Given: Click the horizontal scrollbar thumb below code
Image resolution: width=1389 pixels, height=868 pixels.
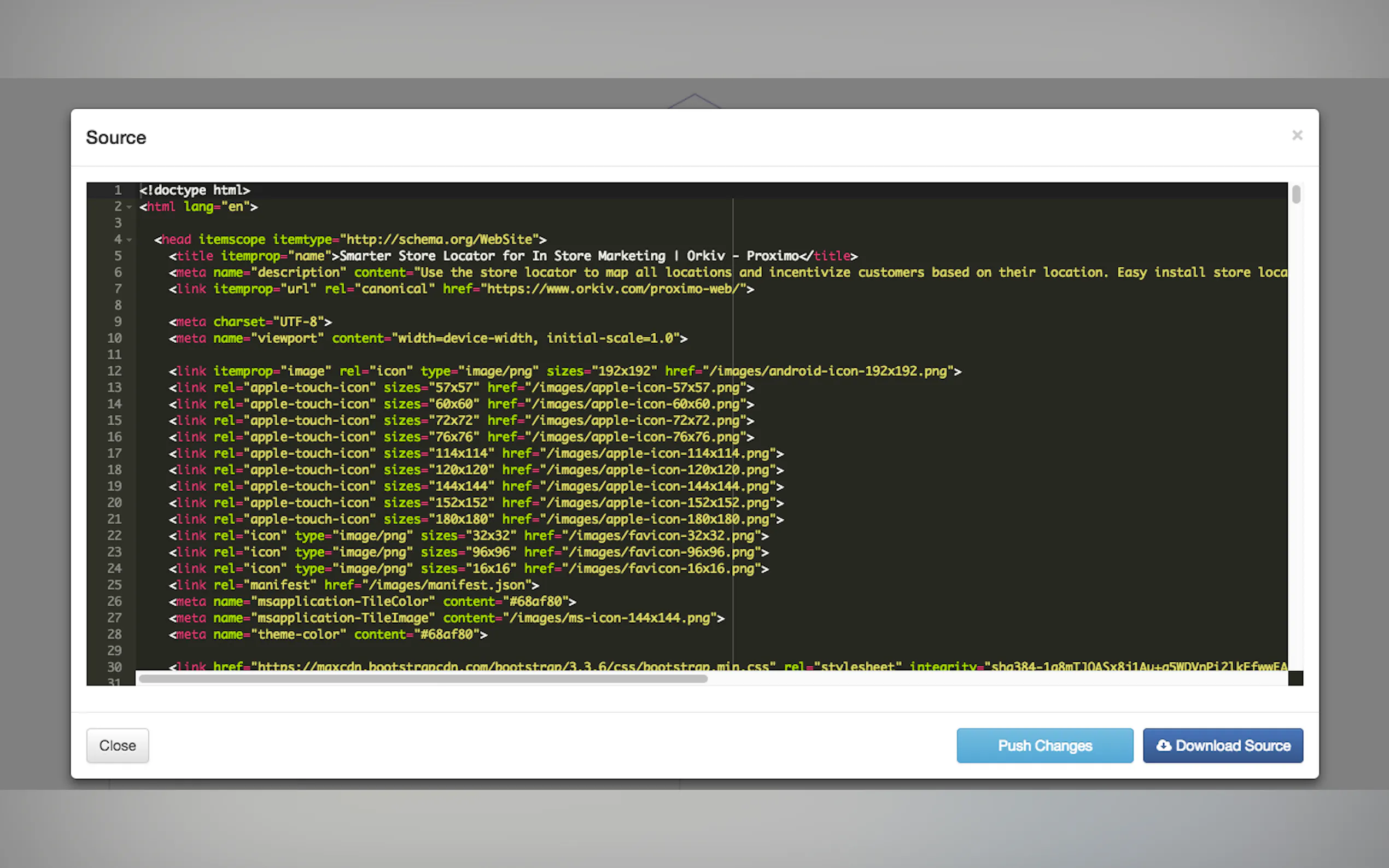Looking at the screenshot, I should click(423, 678).
